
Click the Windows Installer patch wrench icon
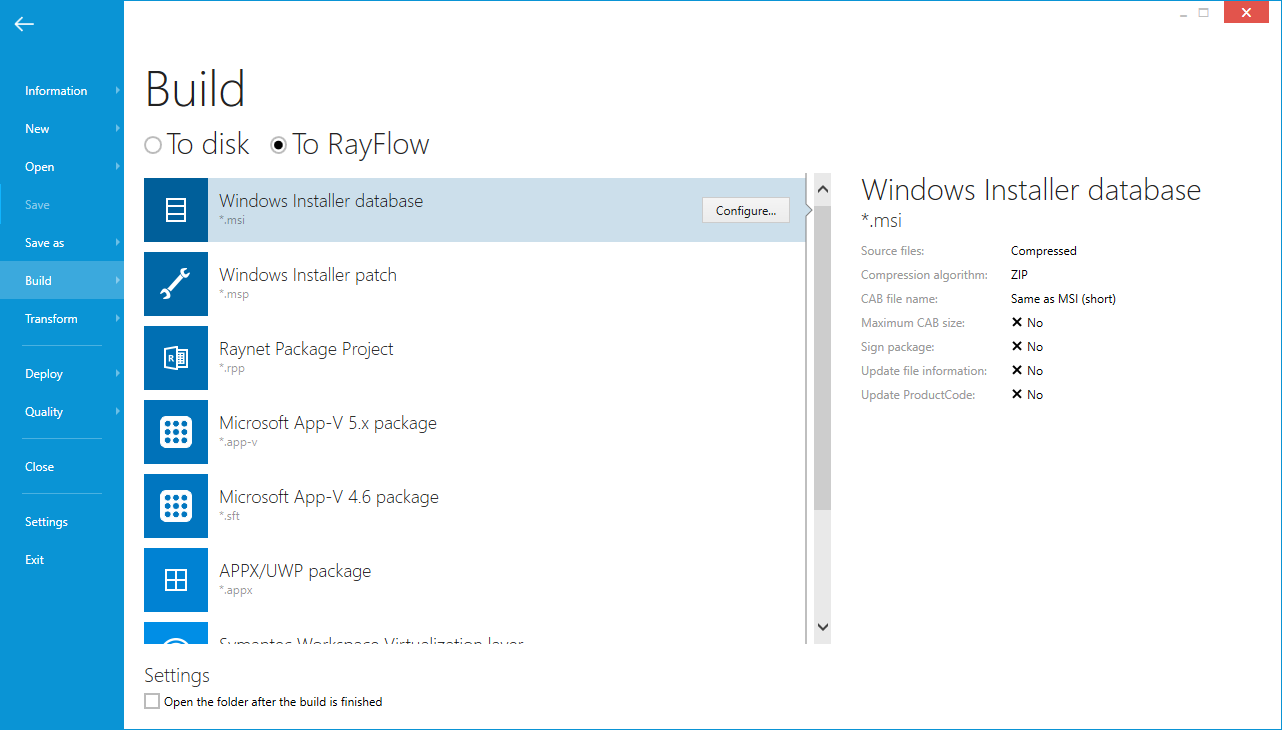point(176,284)
